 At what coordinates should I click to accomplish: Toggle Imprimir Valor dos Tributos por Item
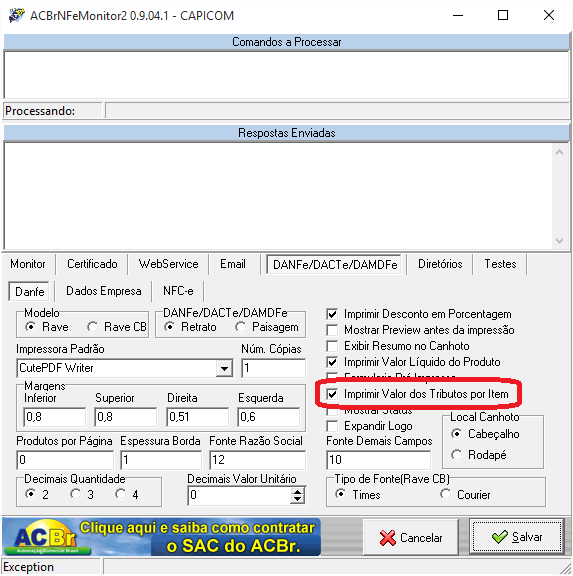click(332, 394)
